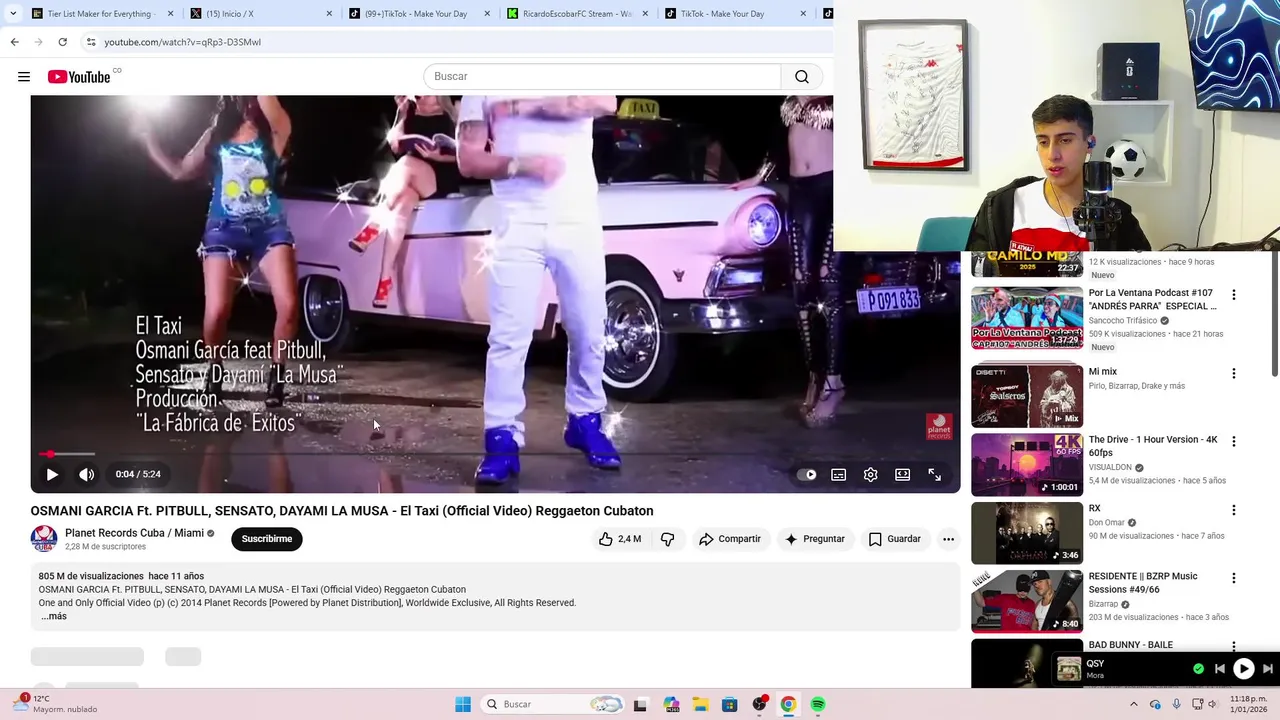
Task: Open the taskbar clock and date
Action: (1249, 704)
